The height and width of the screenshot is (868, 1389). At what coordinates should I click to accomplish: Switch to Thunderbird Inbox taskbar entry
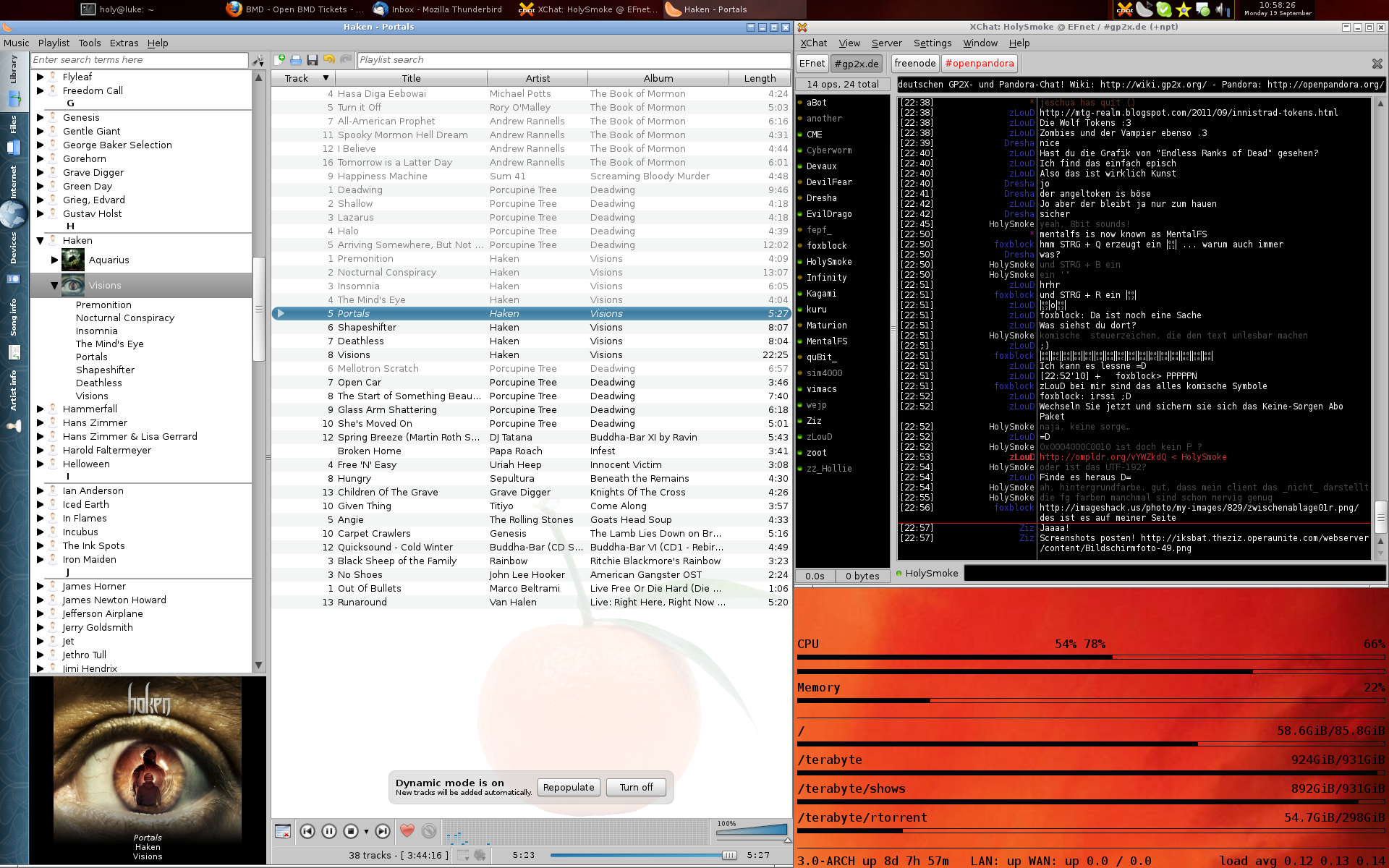point(438,9)
